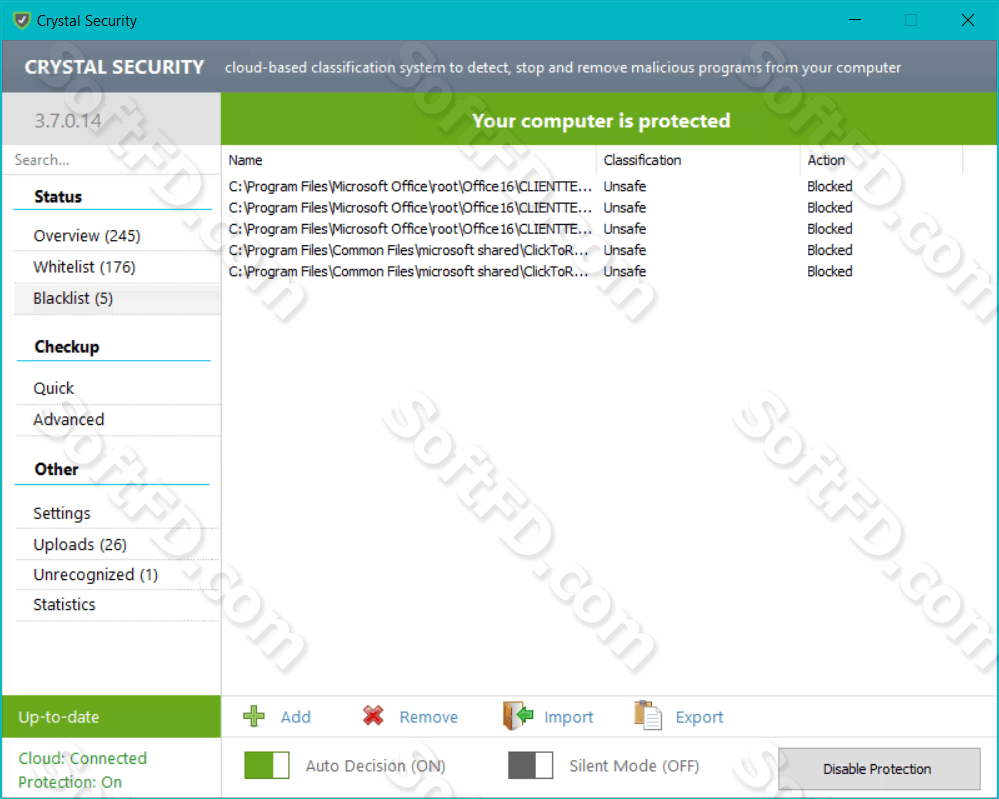Viewport: 999px width, 799px height.
Task: Toggle the Silent Mode switch
Action: tap(530, 765)
